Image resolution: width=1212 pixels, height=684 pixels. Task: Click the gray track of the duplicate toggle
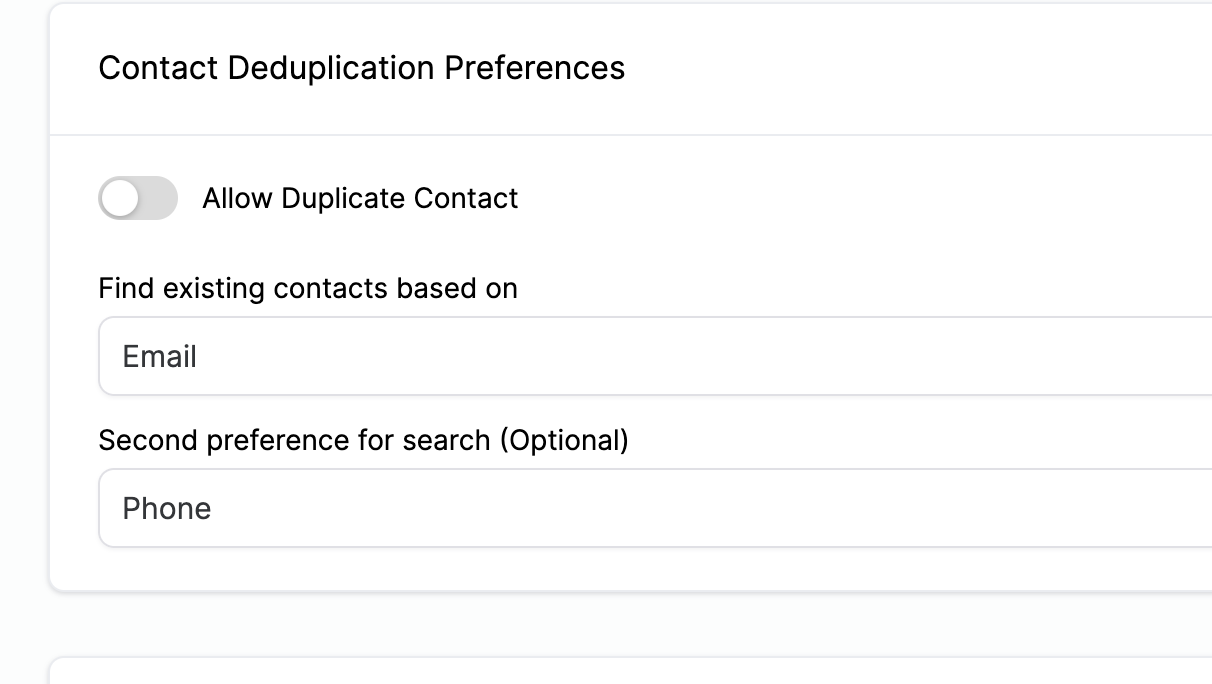[158, 198]
